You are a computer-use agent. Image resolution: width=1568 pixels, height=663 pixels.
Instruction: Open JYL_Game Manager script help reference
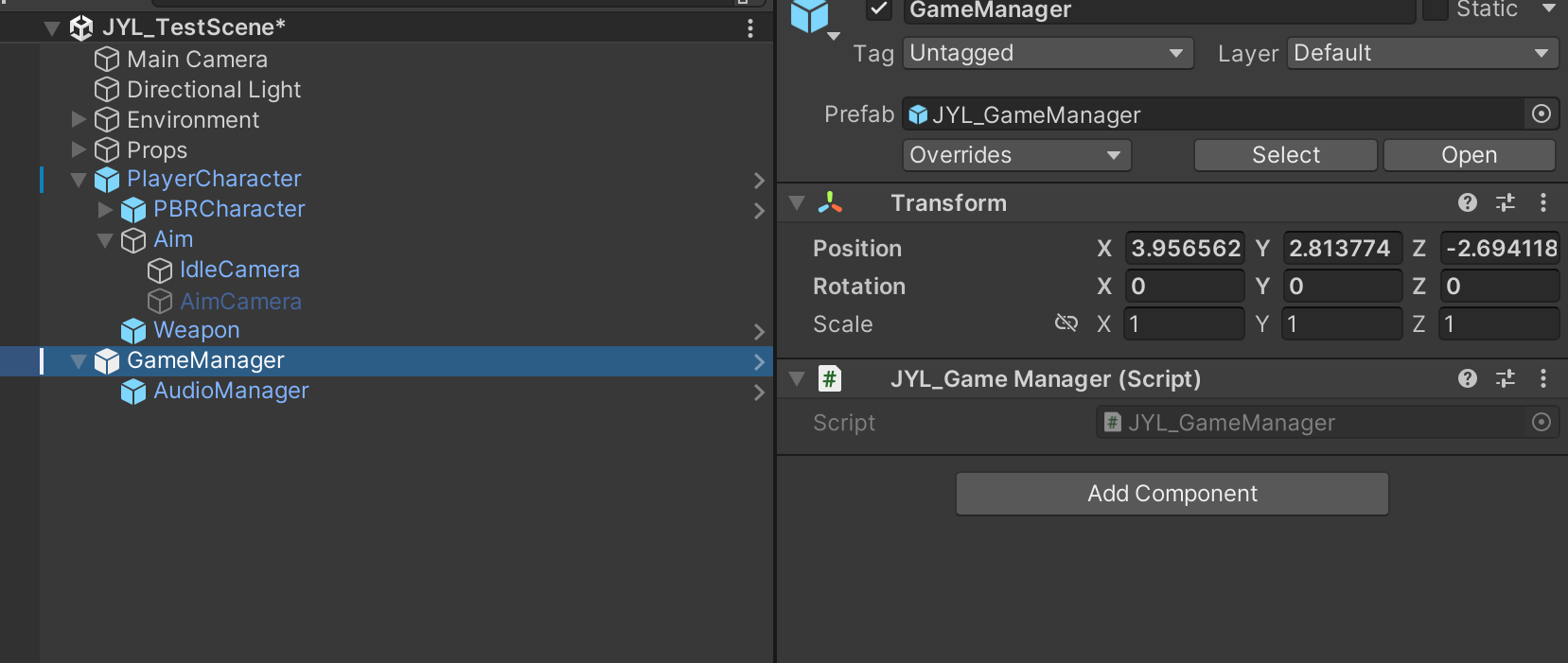[x=1468, y=378]
